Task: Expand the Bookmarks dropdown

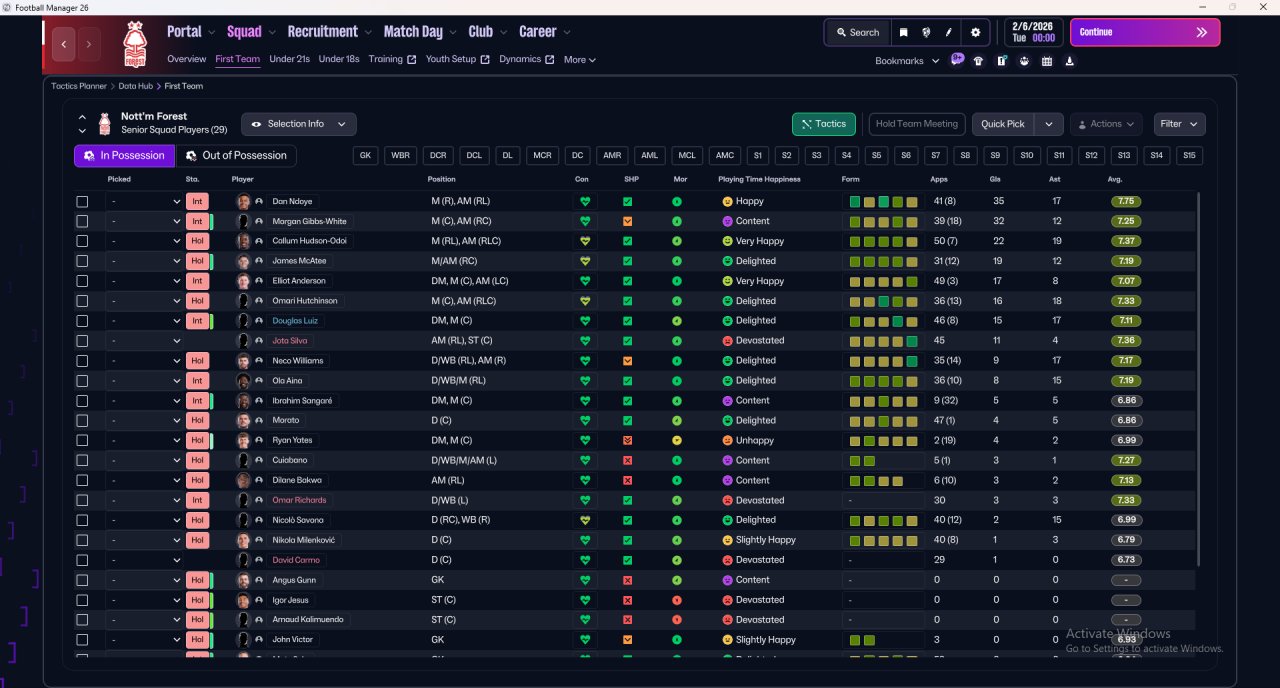Action: click(907, 61)
